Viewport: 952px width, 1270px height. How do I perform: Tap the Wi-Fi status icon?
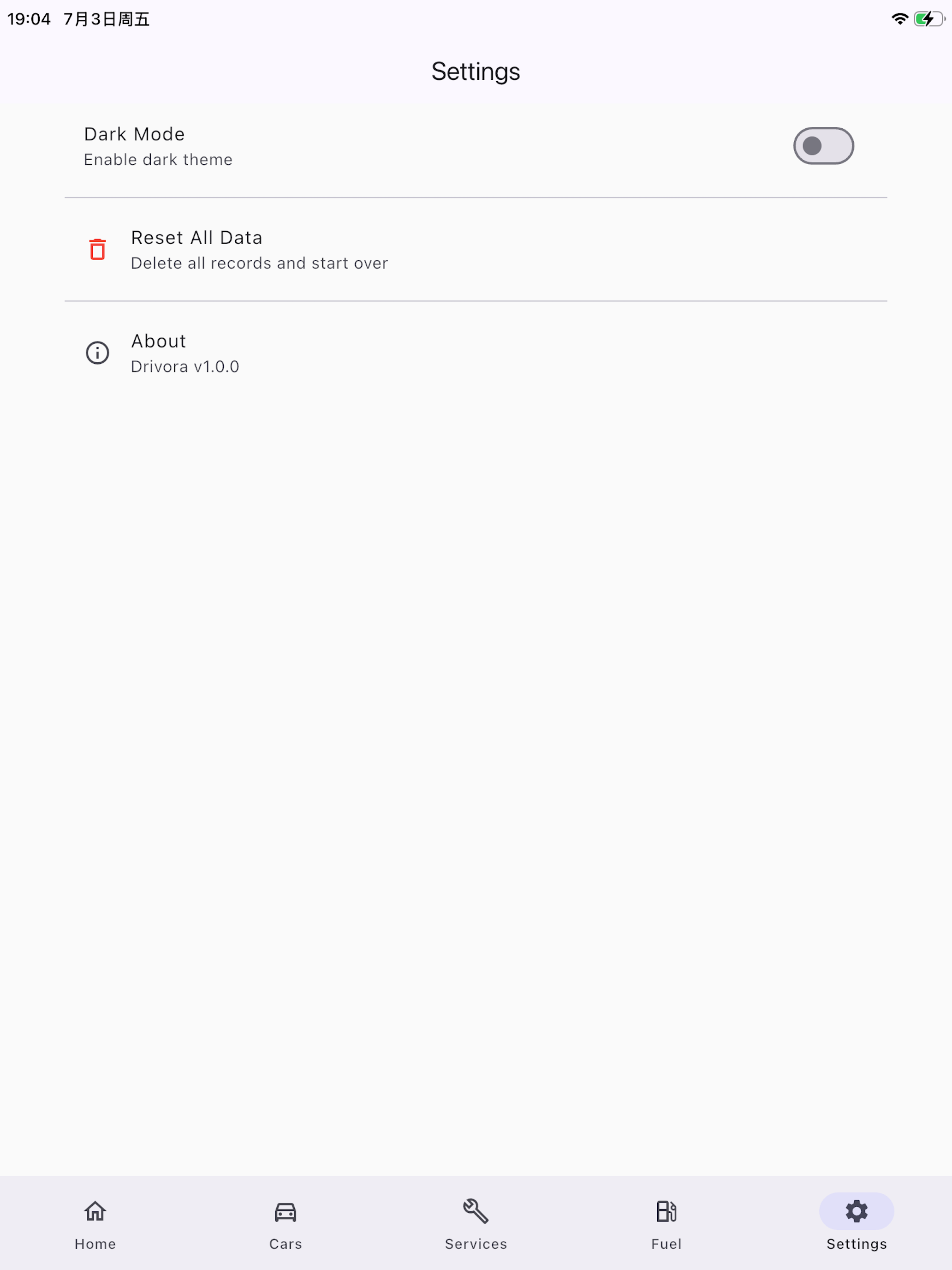[900, 19]
